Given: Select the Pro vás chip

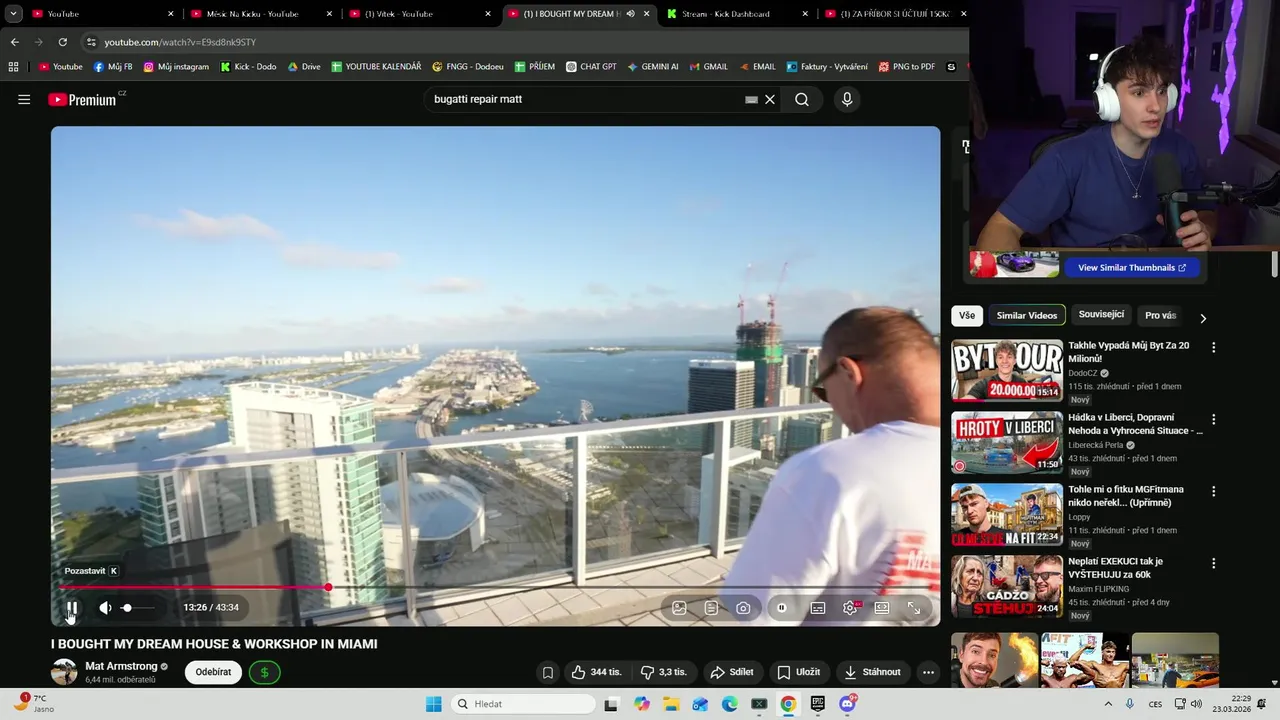Looking at the screenshot, I should [1160, 315].
